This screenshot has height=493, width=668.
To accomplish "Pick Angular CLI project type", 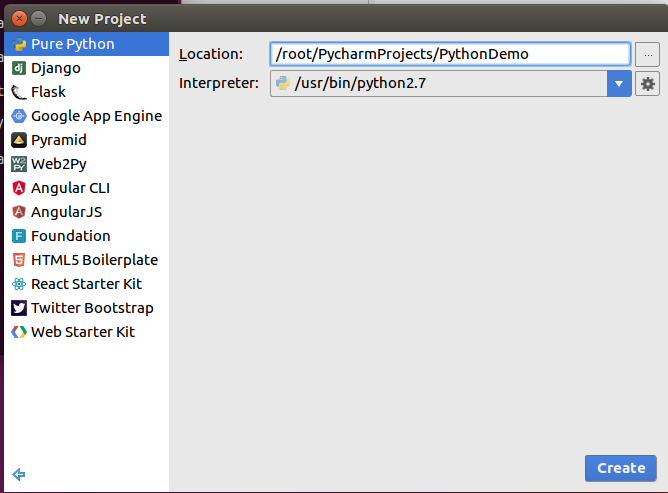I will pyautogui.click(x=86, y=188).
